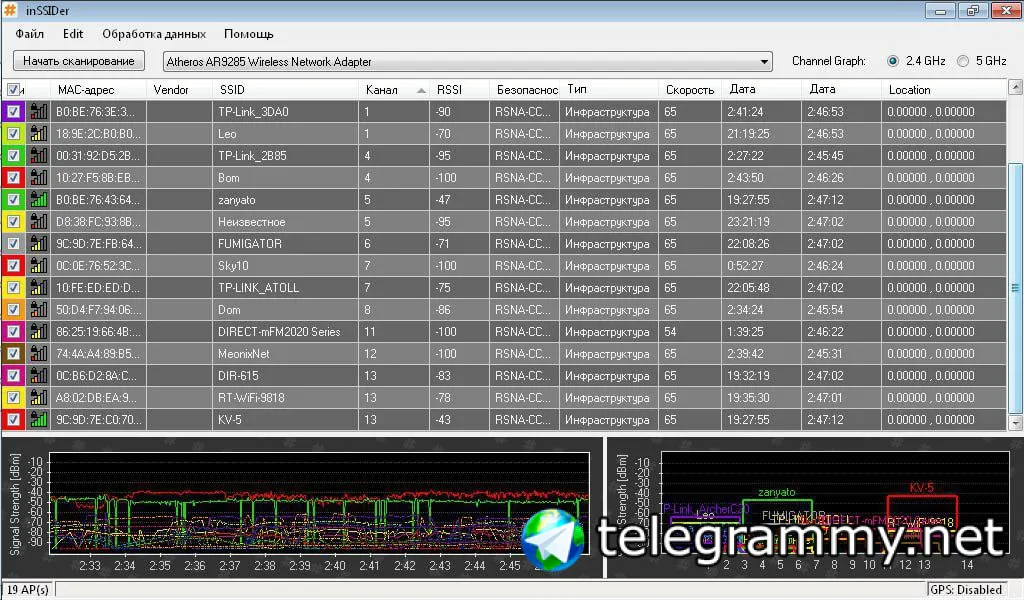Sort table by SSID column header
The height and width of the screenshot is (600, 1024).
[x=285, y=89]
